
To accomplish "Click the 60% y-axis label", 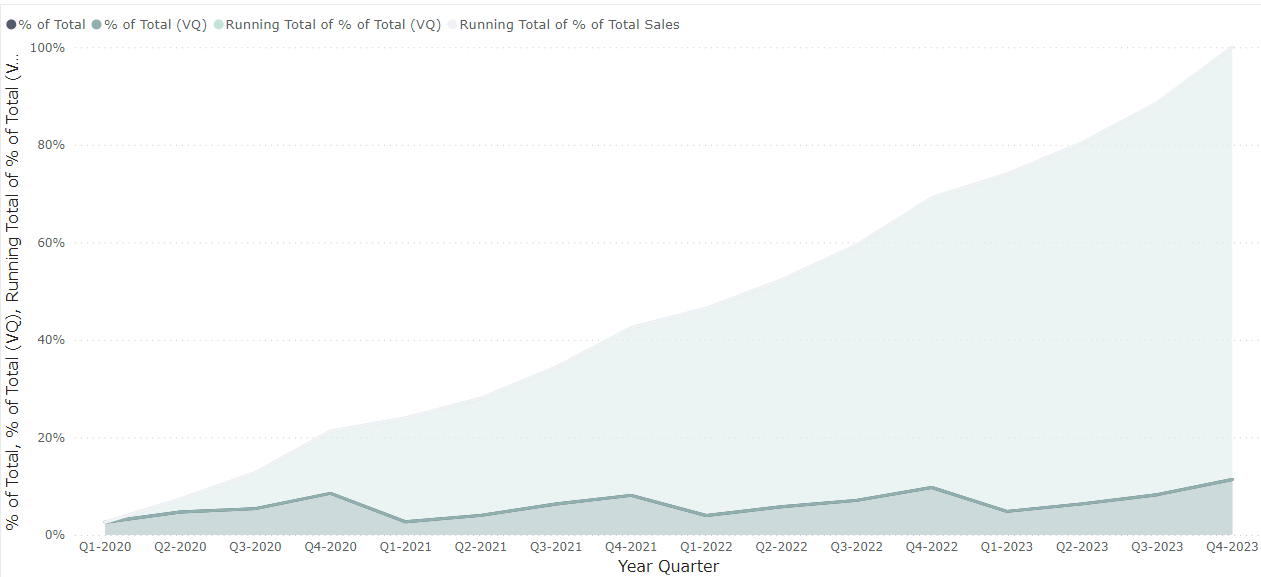I will pyautogui.click(x=52, y=242).
